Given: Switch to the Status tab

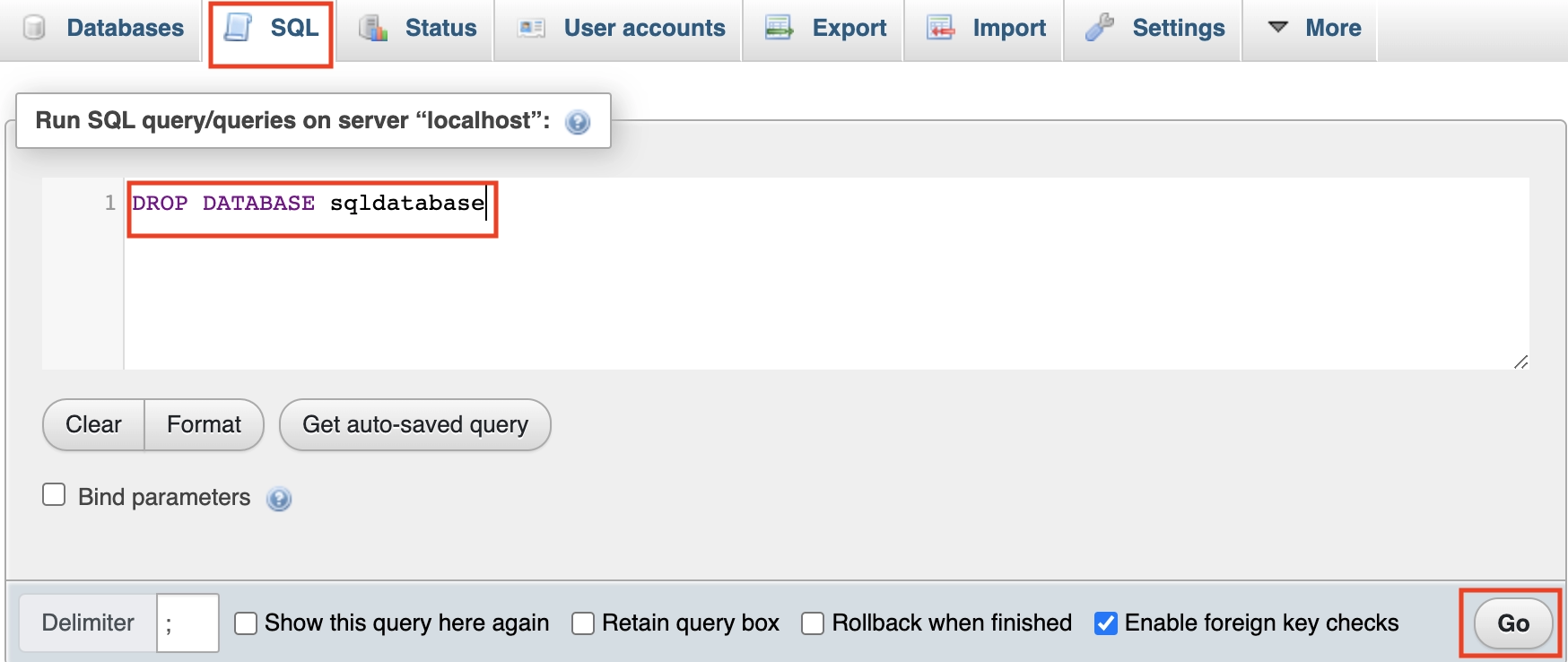Looking at the screenshot, I should pyautogui.click(x=440, y=28).
